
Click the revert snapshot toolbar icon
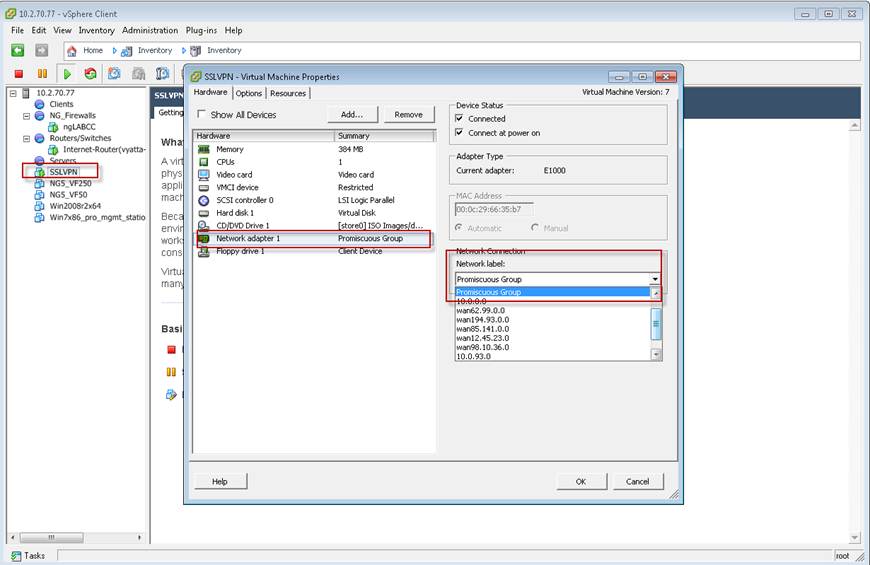(139, 73)
